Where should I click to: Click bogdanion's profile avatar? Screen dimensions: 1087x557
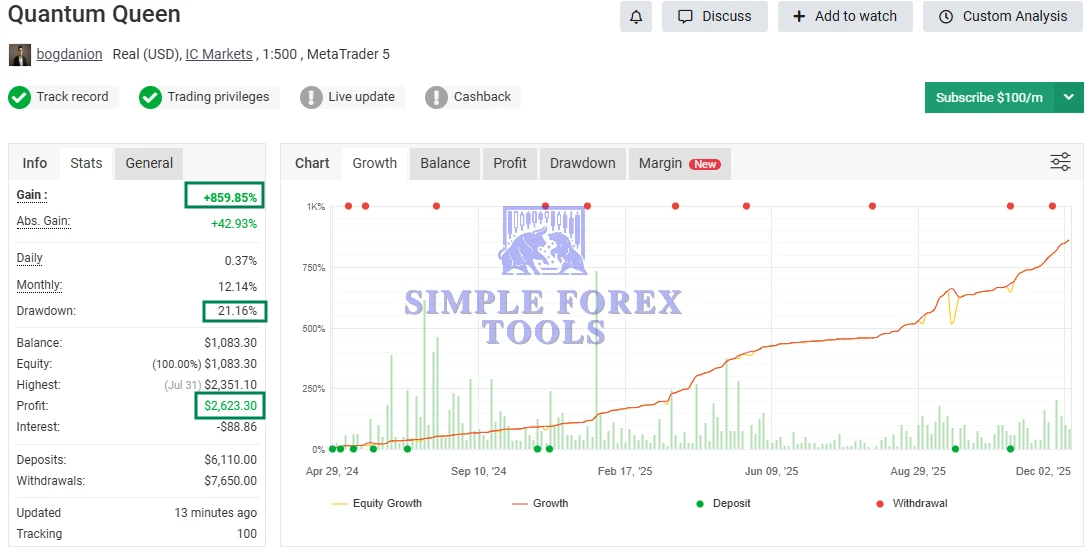(x=20, y=55)
